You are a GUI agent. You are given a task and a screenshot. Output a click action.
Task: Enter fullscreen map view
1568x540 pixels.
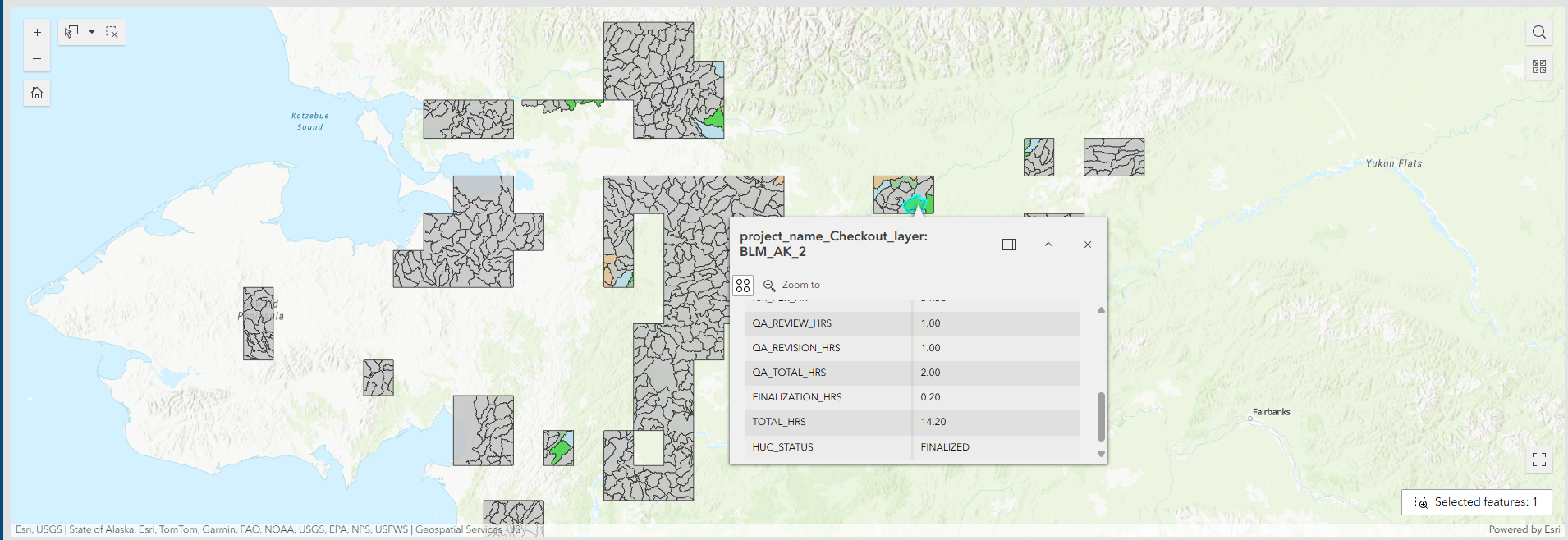pyautogui.click(x=1539, y=460)
